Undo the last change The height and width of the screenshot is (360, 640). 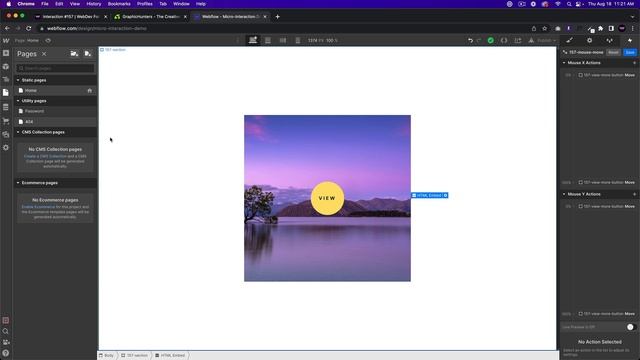coord(470,40)
